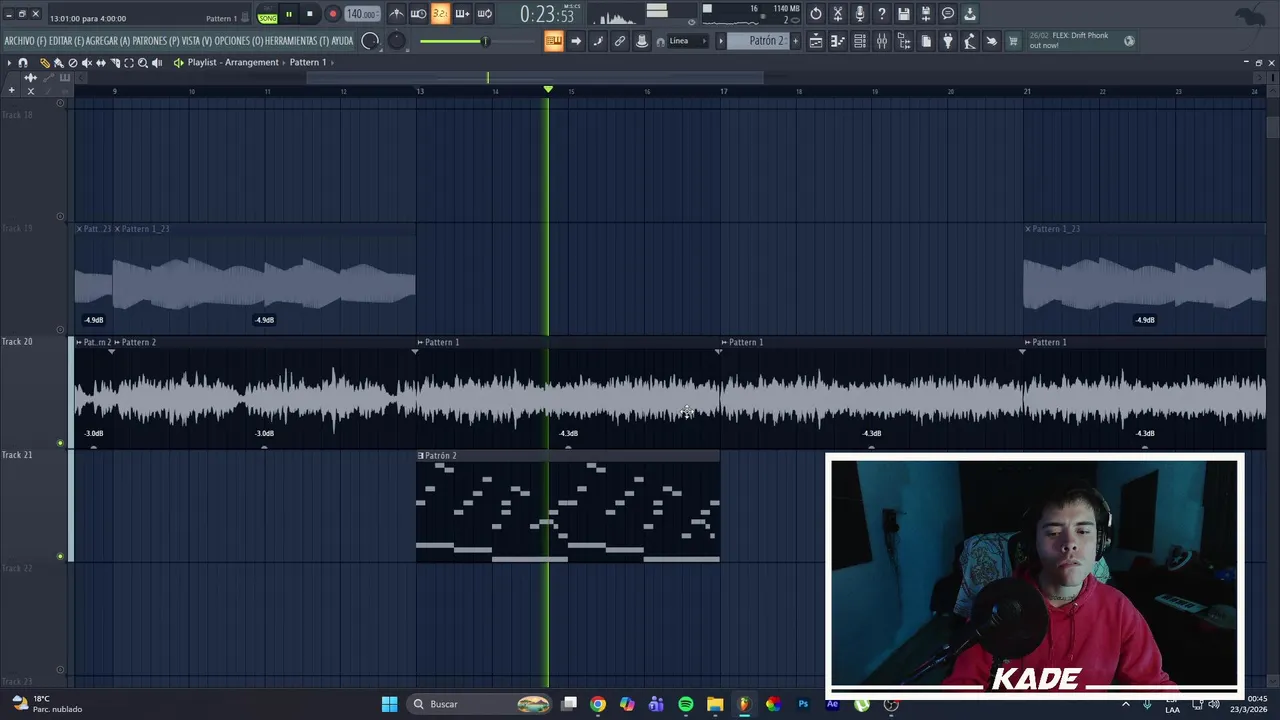Image resolution: width=1280 pixels, height=720 pixels.
Task: Open the Patrón 2 pattern selector
Action: 758,41
